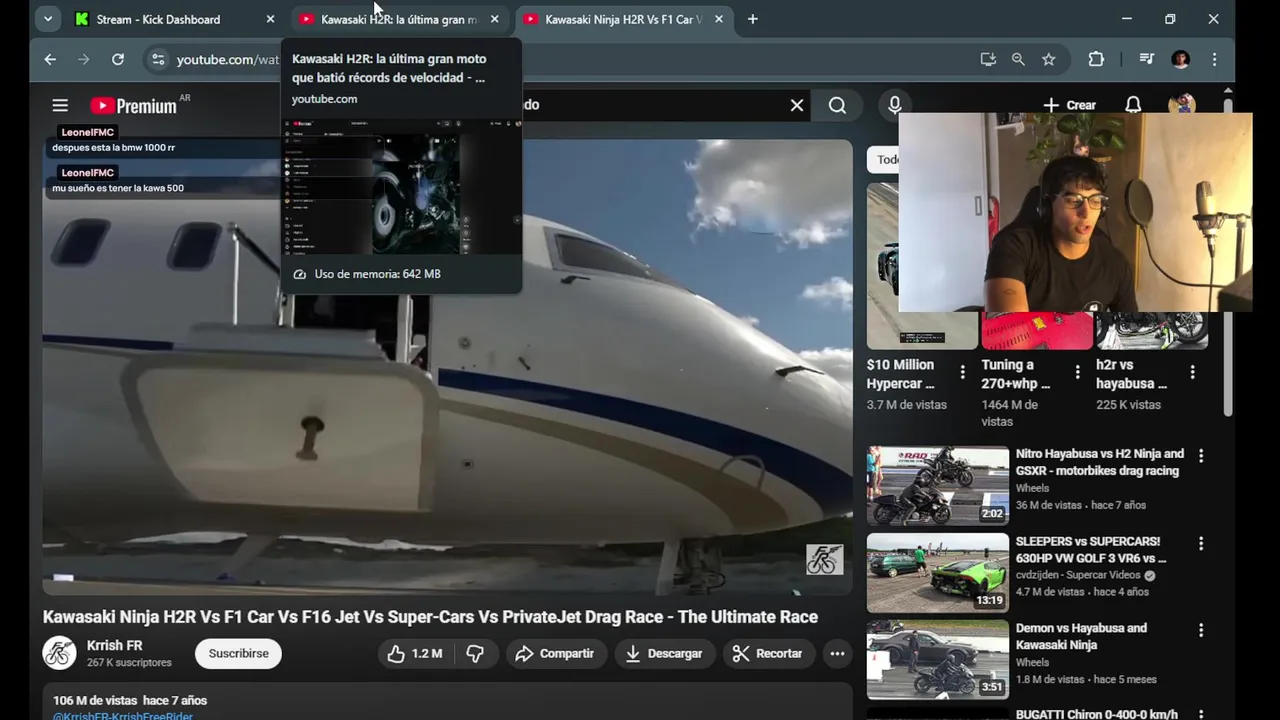This screenshot has height=720, width=1280.
Task: Download the video with Descargar
Action: coord(665,653)
